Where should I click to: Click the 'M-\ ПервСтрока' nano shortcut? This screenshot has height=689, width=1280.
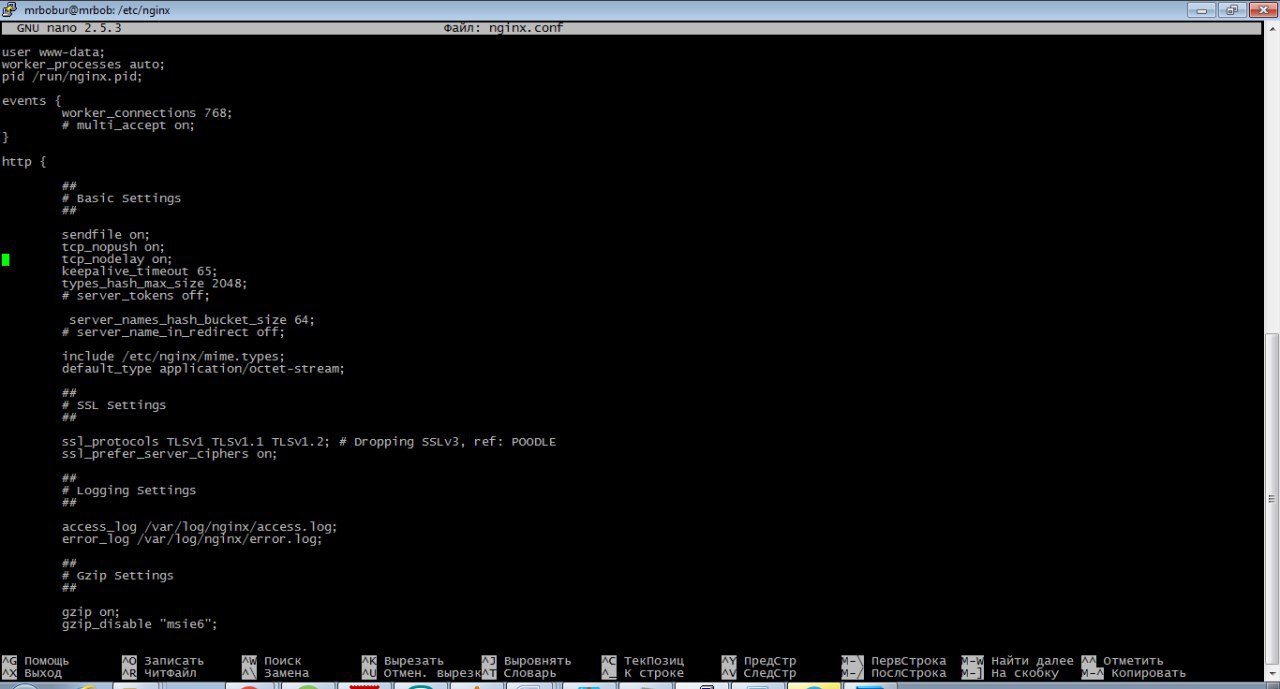click(x=894, y=660)
